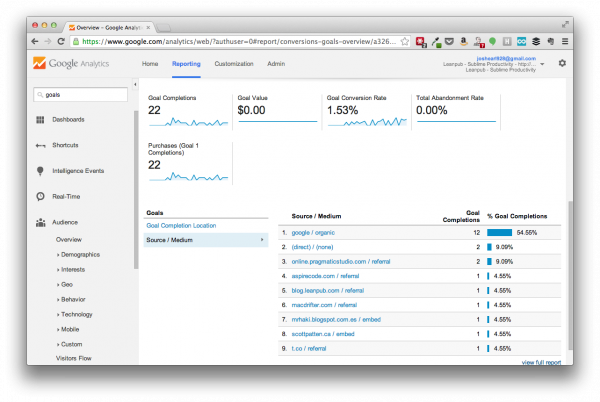Click the Intelligence Events lightbulb icon

[x=40, y=171]
